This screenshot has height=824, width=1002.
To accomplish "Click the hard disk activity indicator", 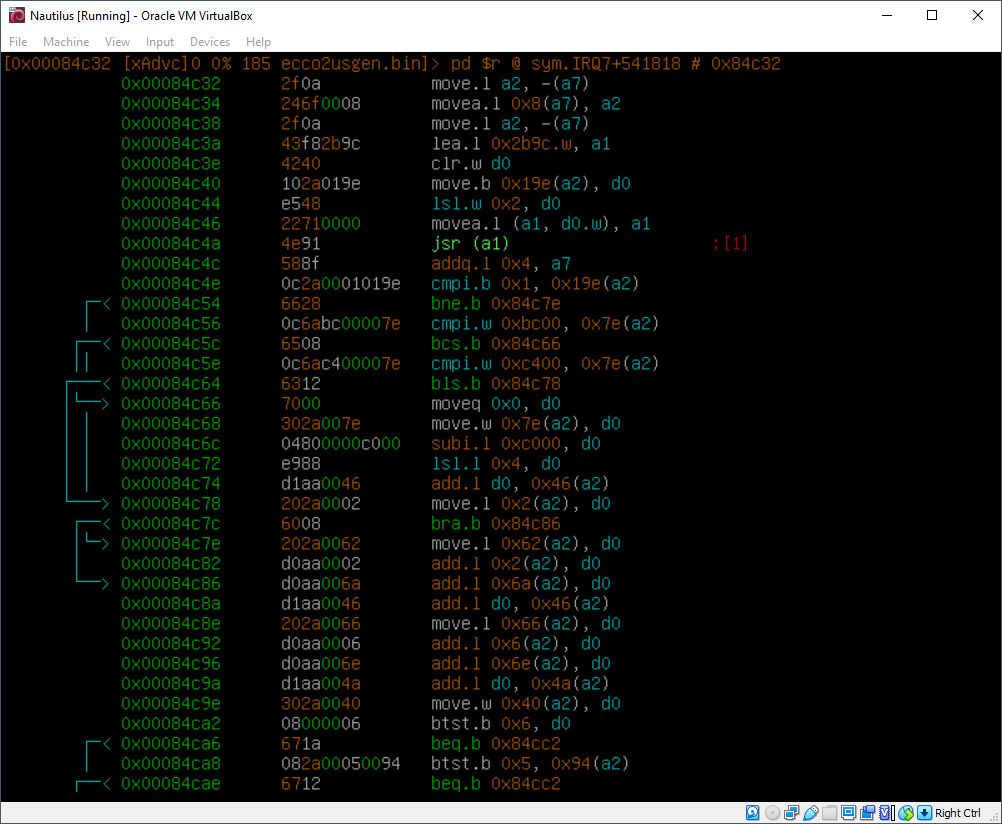I will tap(753, 813).
